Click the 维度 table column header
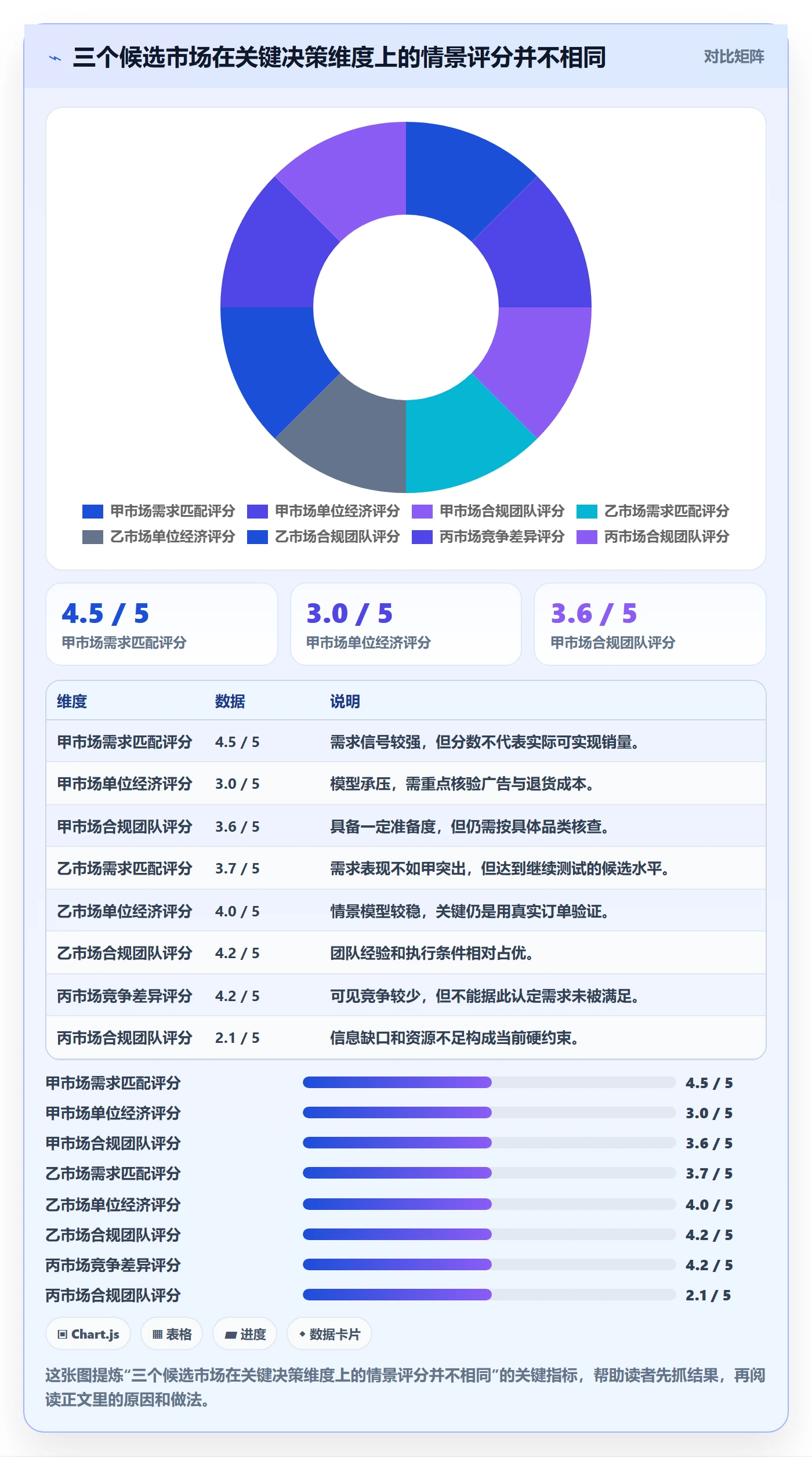The height and width of the screenshot is (1457, 812). point(72,701)
